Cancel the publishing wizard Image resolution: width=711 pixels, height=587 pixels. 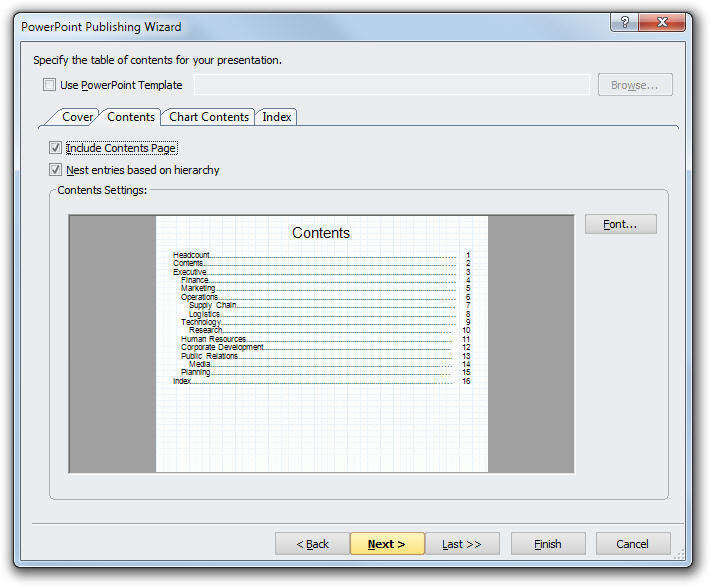click(x=632, y=544)
